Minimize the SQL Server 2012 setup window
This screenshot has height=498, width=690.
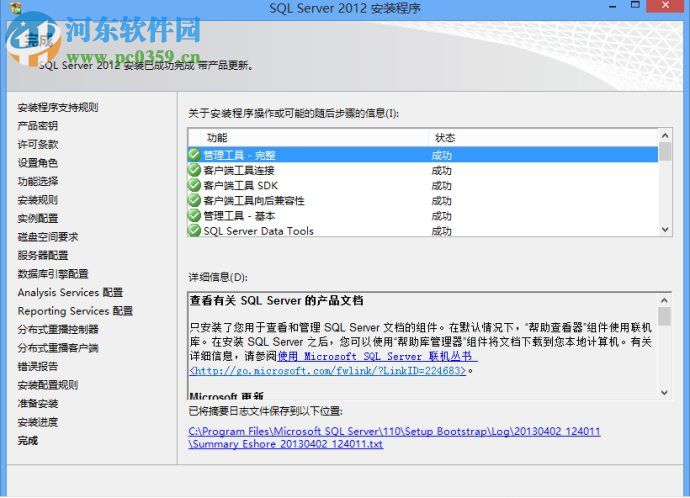[x=613, y=6]
